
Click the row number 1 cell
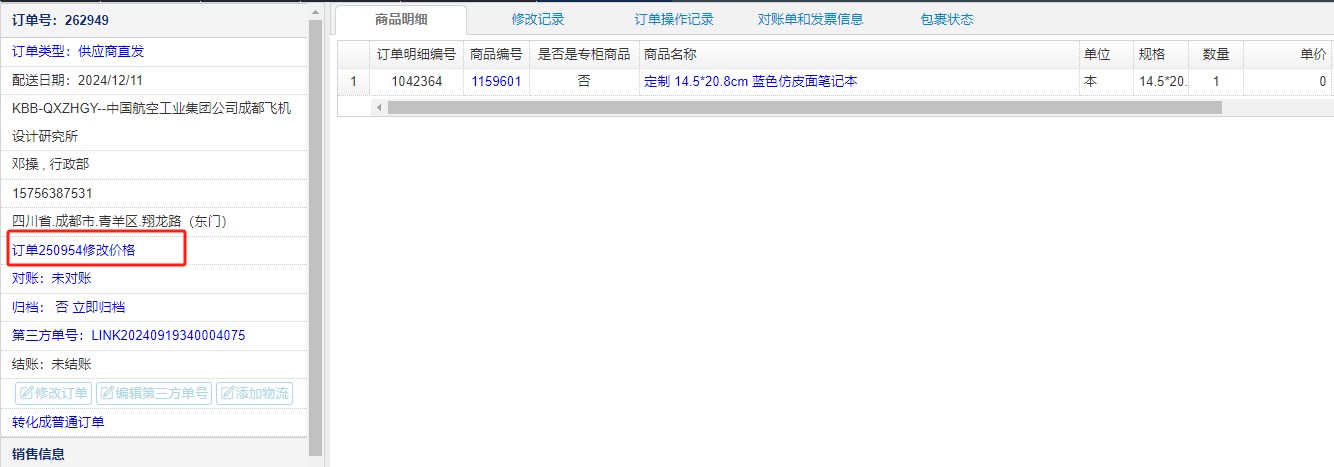(353, 82)
